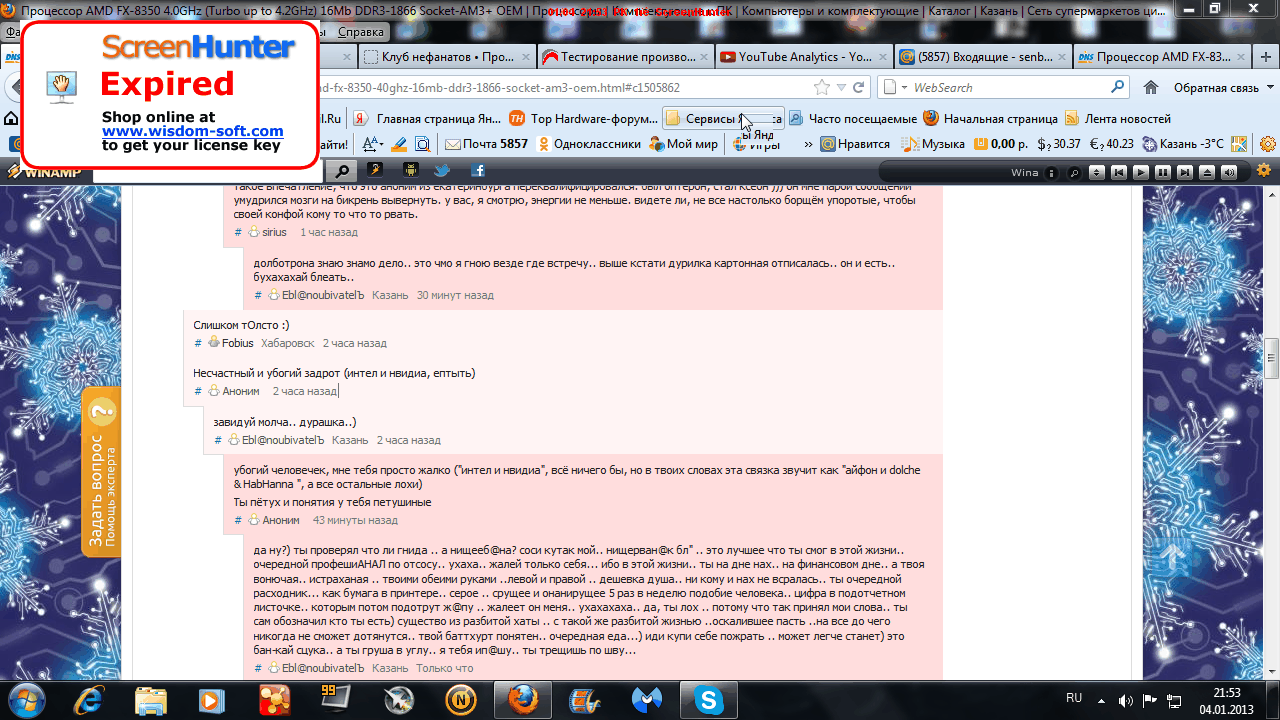Click the Winamp toolbar search magnifier button
Screen dimensions: 1280x720
[x=343, y=171]
